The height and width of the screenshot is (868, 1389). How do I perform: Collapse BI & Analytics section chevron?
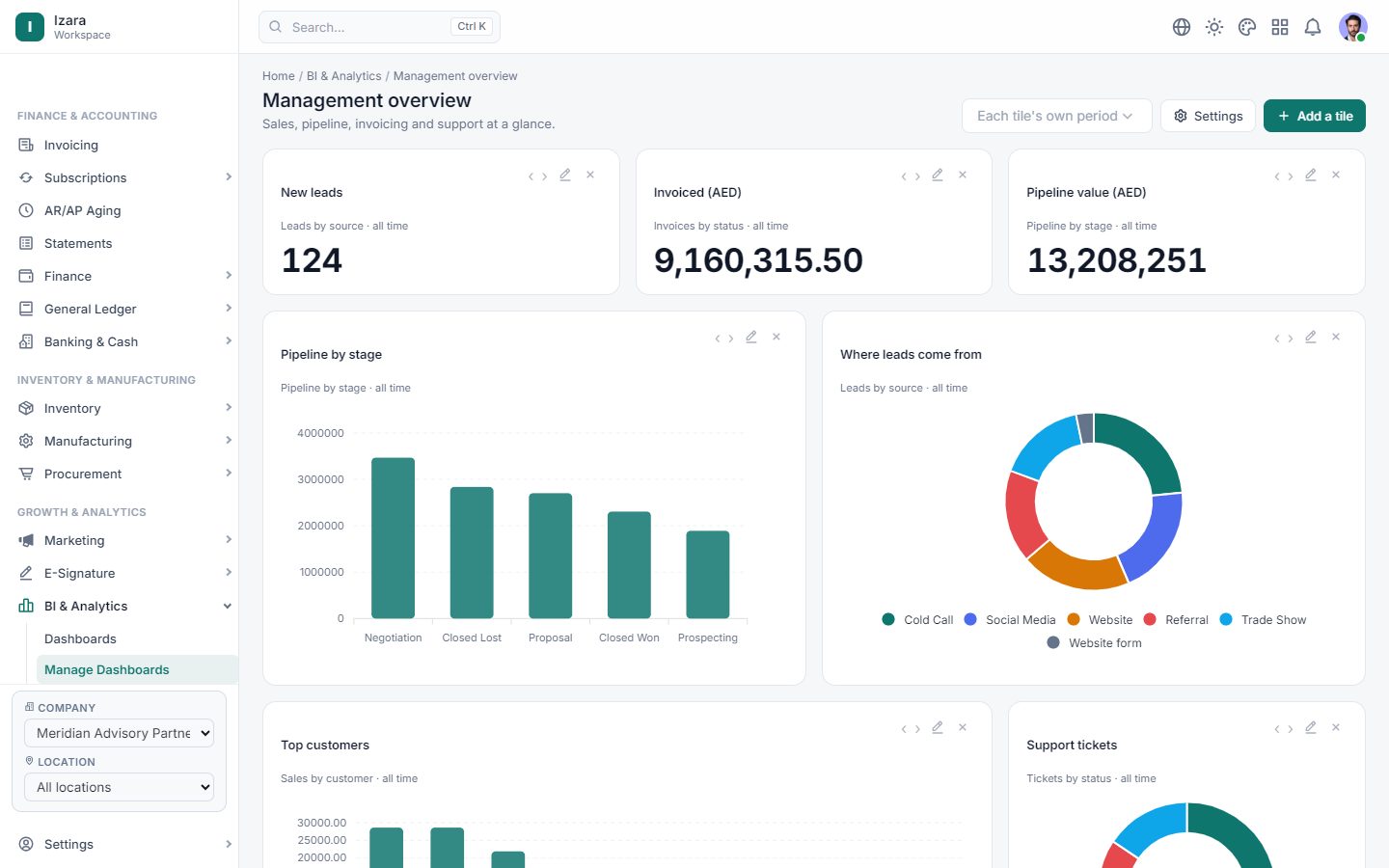228,606
